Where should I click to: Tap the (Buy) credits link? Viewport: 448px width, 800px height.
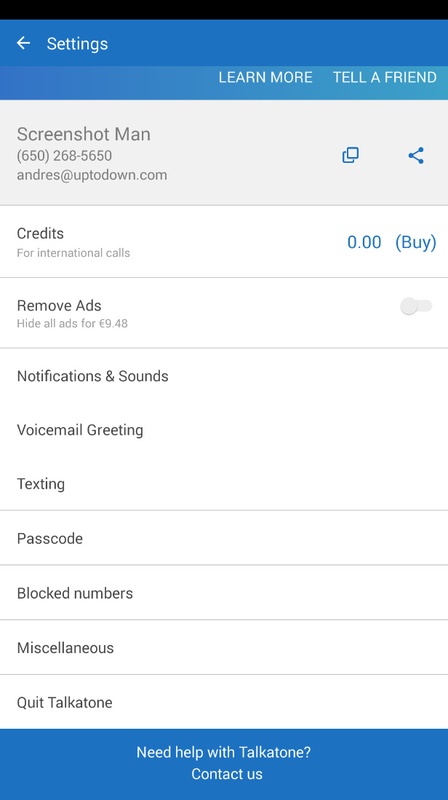[416, 242]
